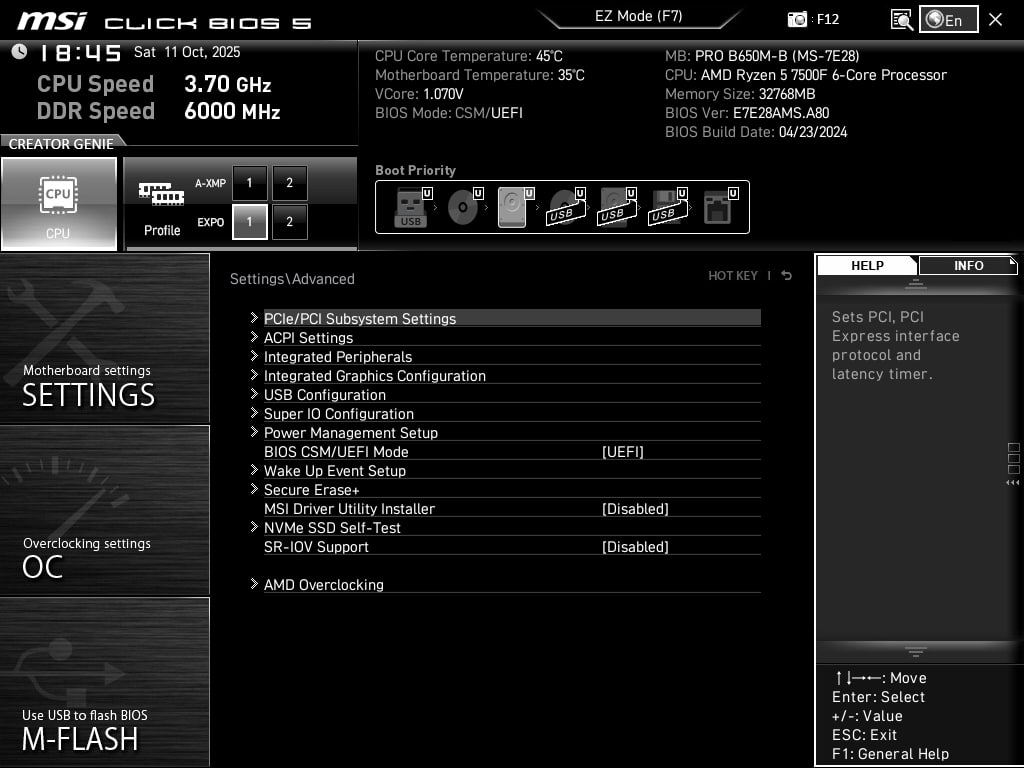This screenshot has height=768, width=1024.
Task: Change the BIOS CSM/UEFI Mode value
Action: [622, 452]
